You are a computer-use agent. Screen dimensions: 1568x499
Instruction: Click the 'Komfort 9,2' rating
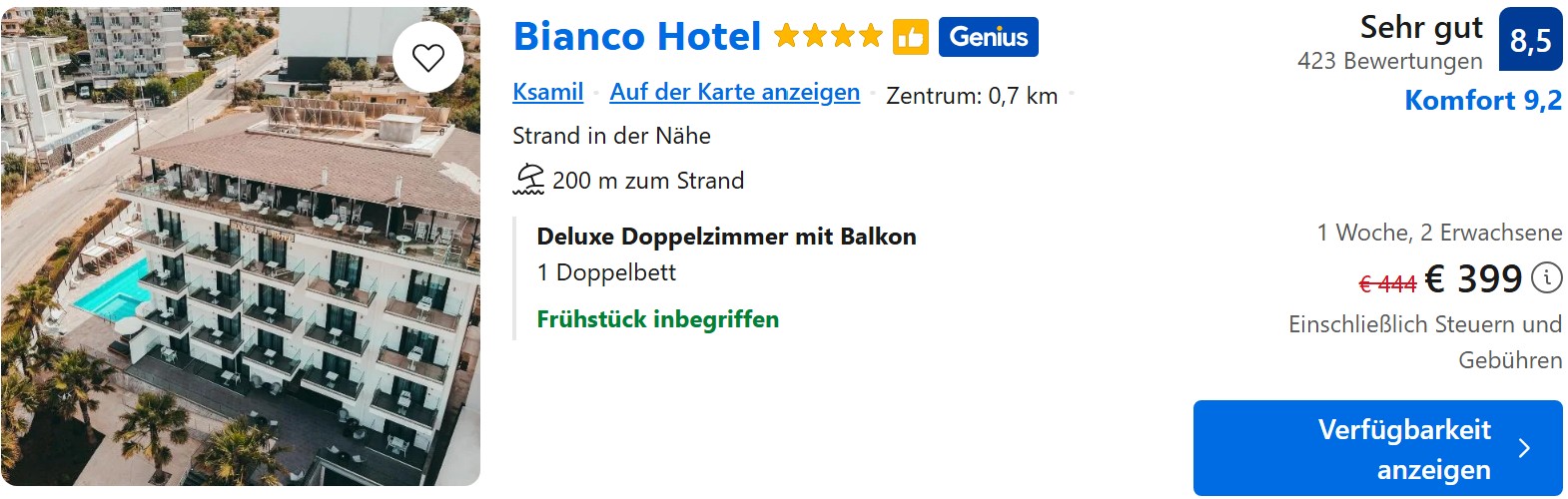(x=1482, y=101)
